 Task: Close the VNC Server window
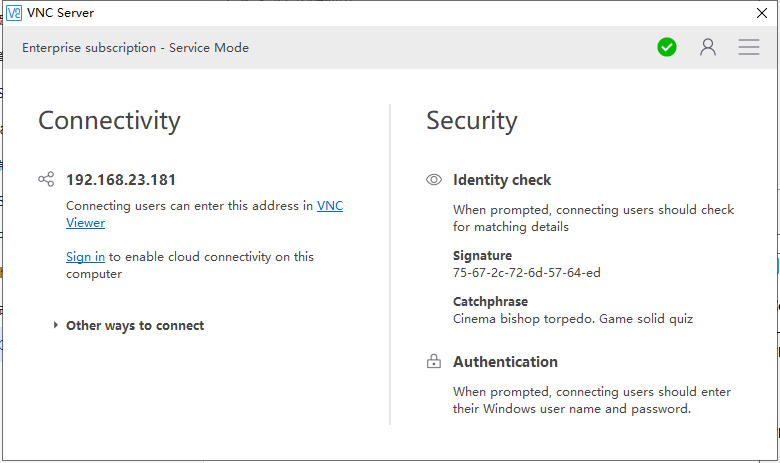tap(762, 13)
